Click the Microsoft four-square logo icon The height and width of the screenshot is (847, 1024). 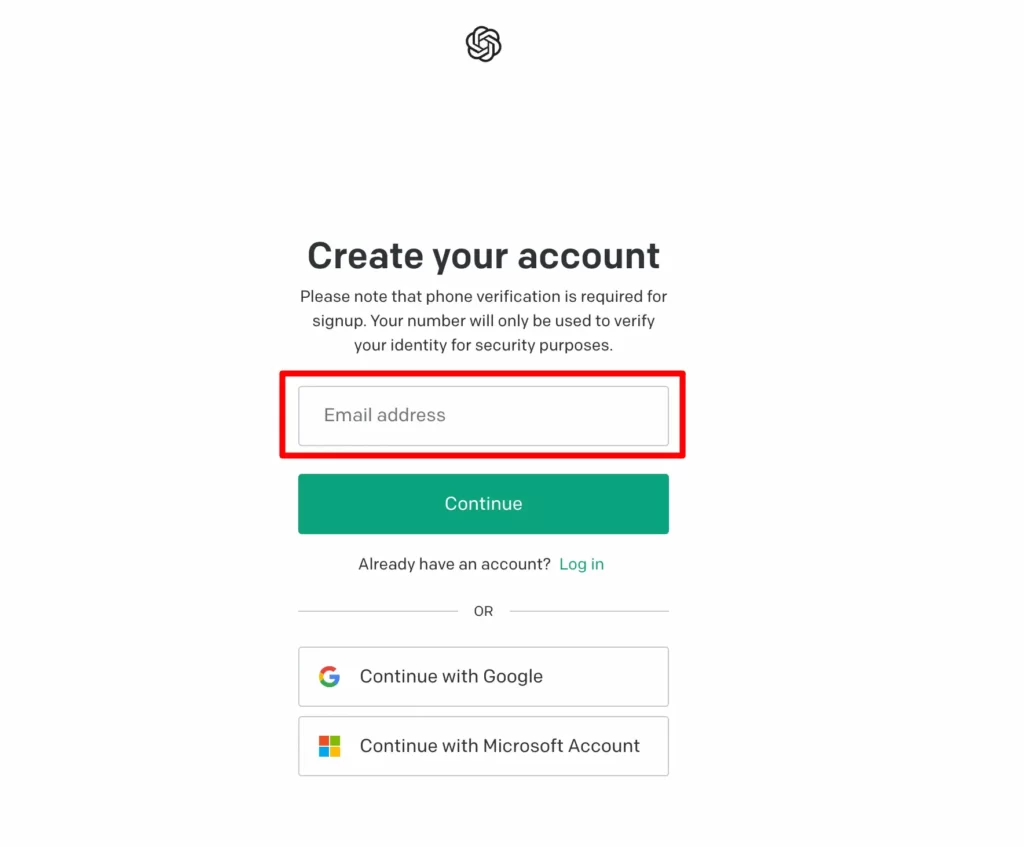[x=329, y=746]
